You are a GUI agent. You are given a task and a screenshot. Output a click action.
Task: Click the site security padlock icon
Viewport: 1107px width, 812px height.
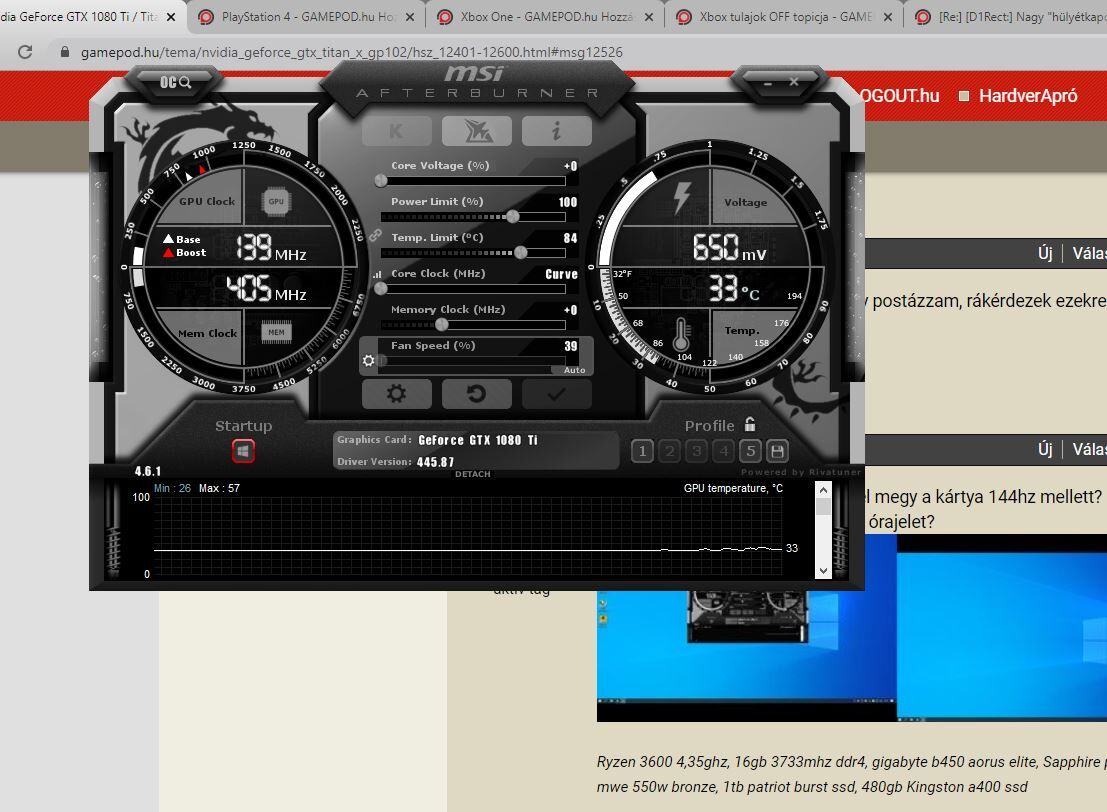pos(65,52)
